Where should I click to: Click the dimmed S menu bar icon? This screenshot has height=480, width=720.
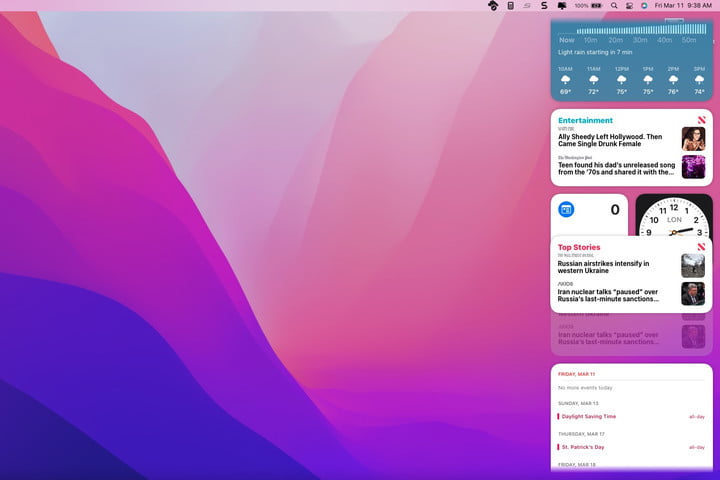tap(527, 6)
